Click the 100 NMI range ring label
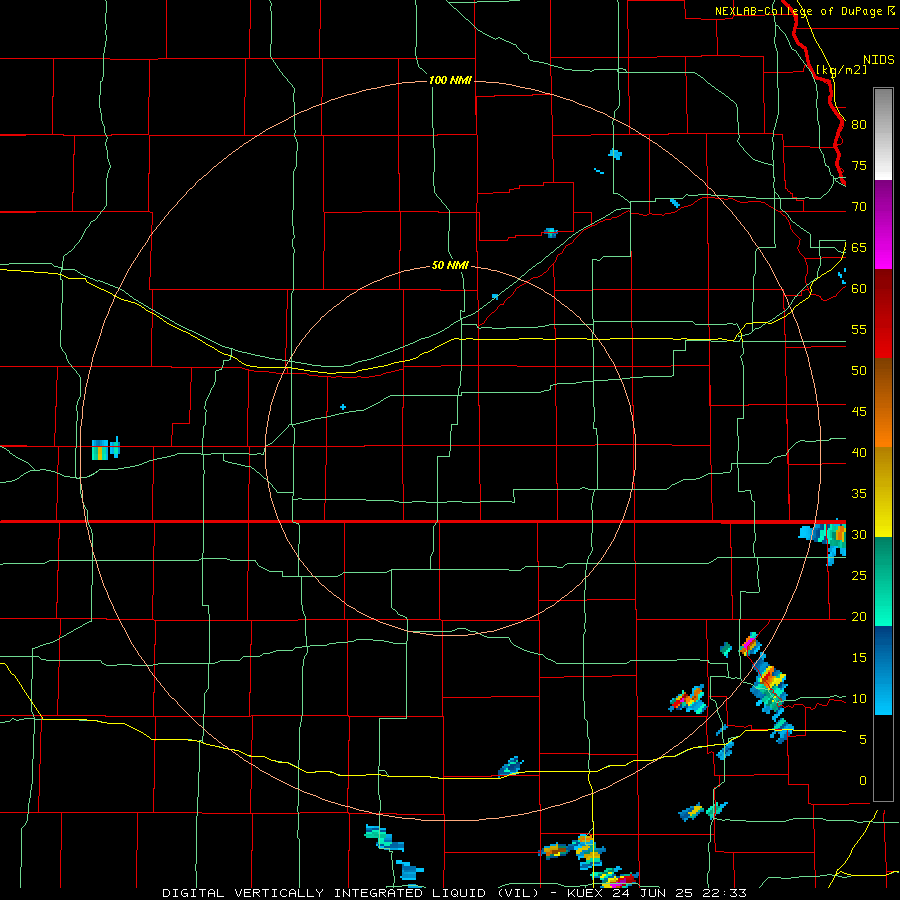900x900 pixels. [x=450, y=80]
